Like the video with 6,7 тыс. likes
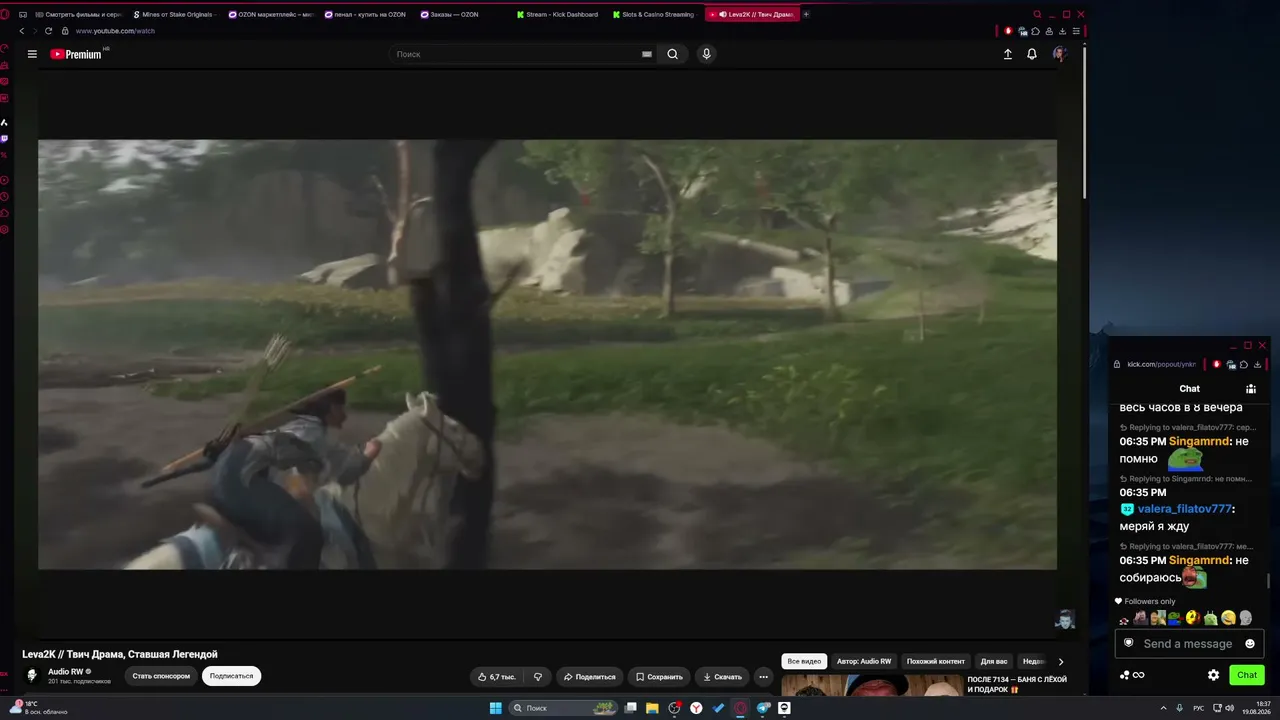 [x=497, y=677]
